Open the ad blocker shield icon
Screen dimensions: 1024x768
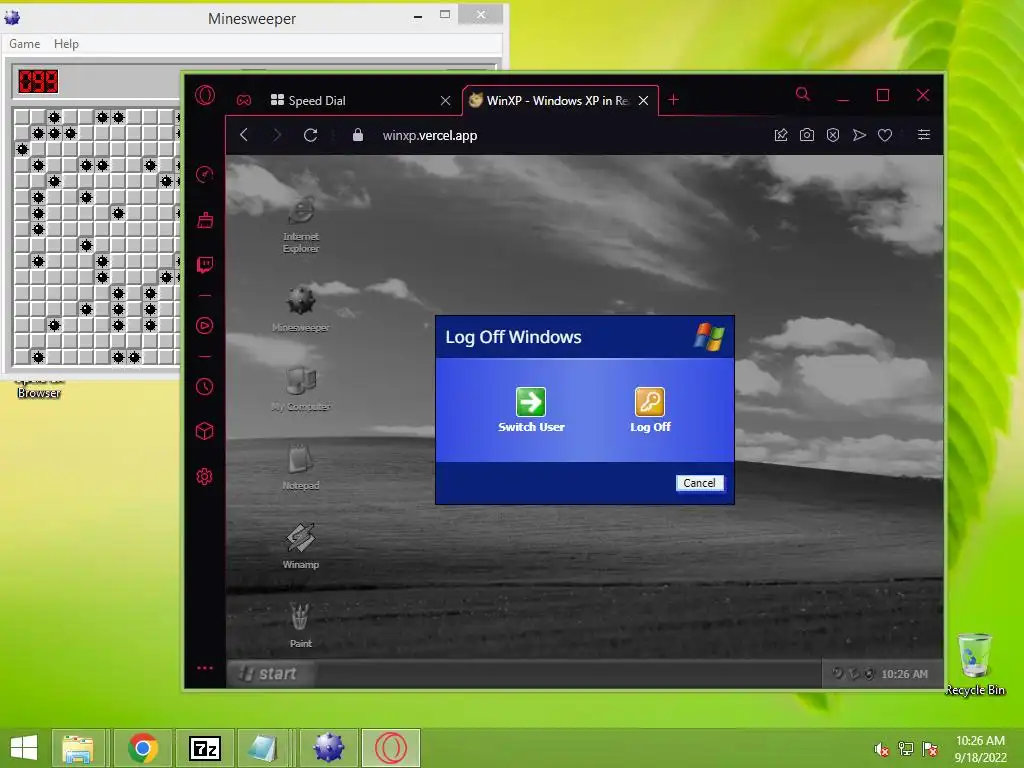point(833,135)
